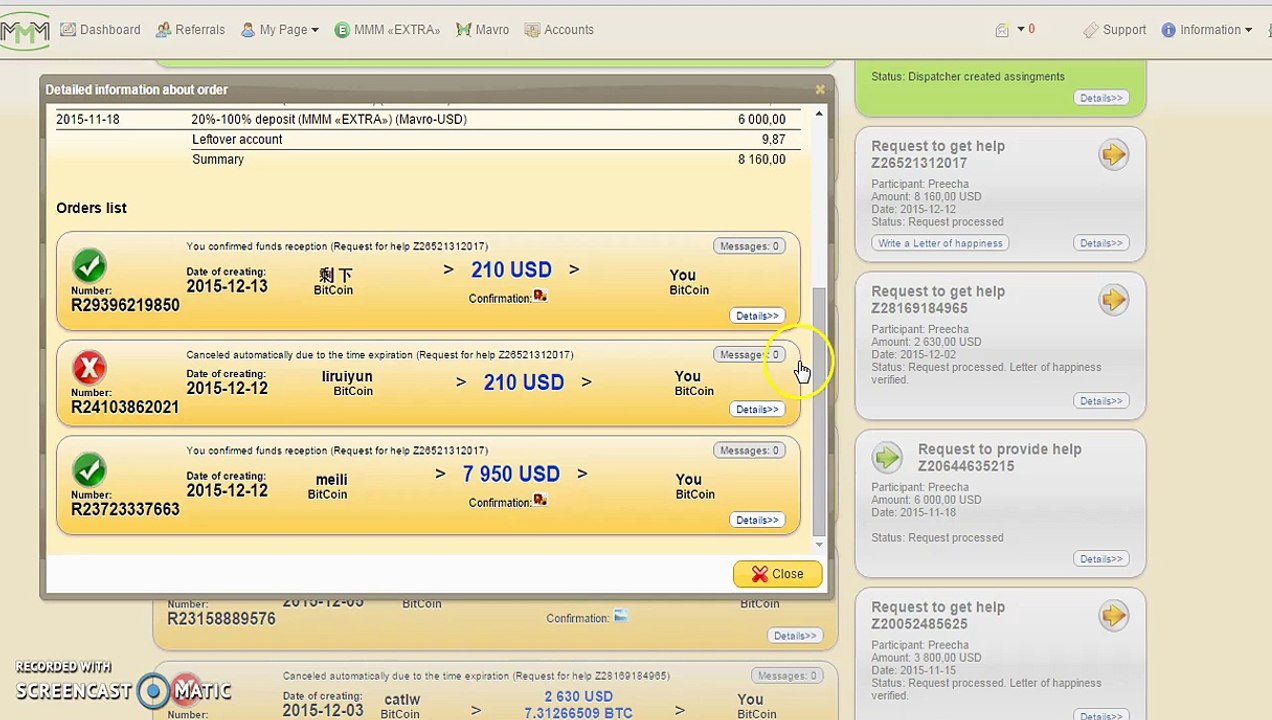The width and height of the screenshot is (1272, 720).
Task: Click the MMM logo icon
Action: pyautogui.click(x=24, y=31)
